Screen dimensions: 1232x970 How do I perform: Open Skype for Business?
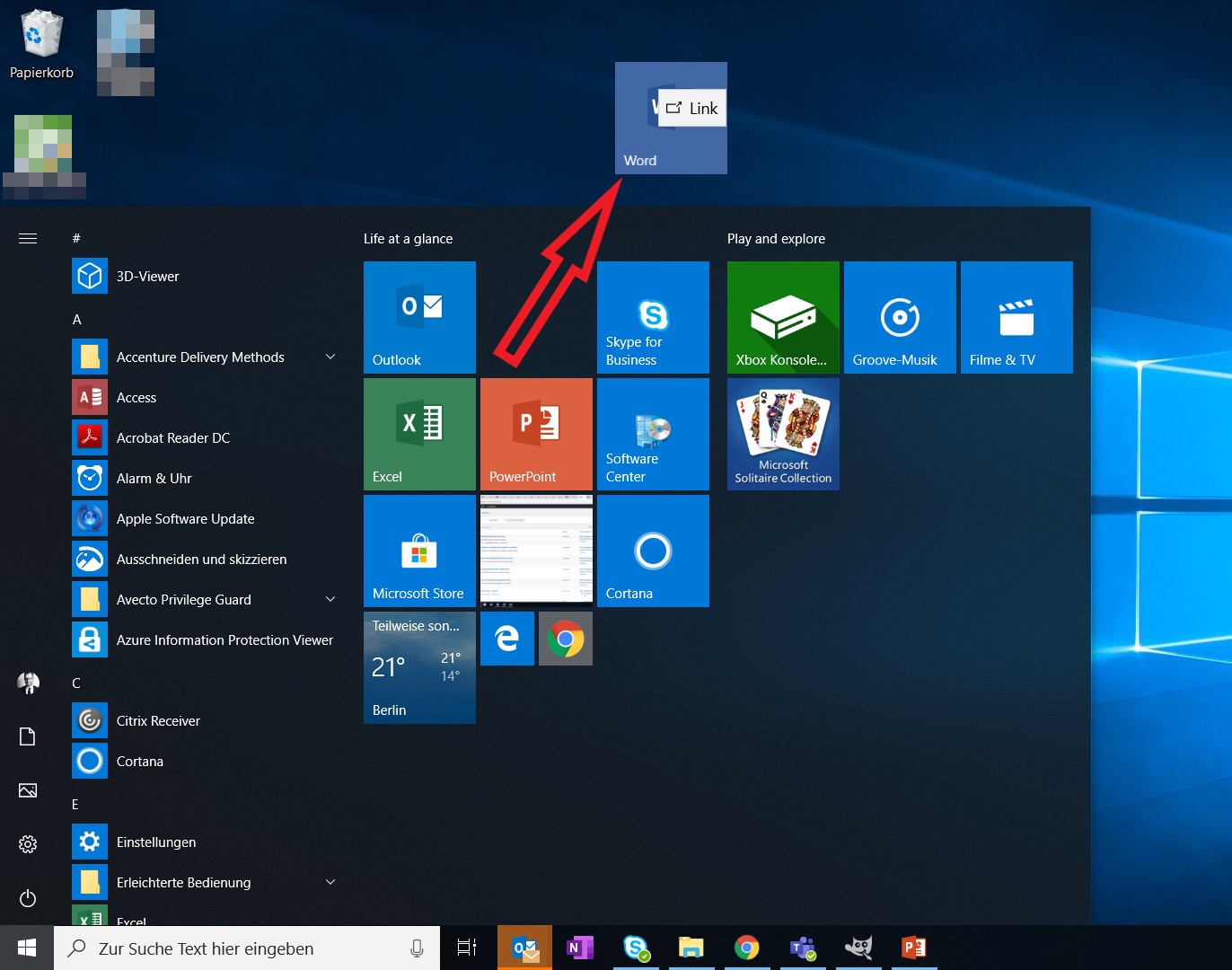coord(653,317)
